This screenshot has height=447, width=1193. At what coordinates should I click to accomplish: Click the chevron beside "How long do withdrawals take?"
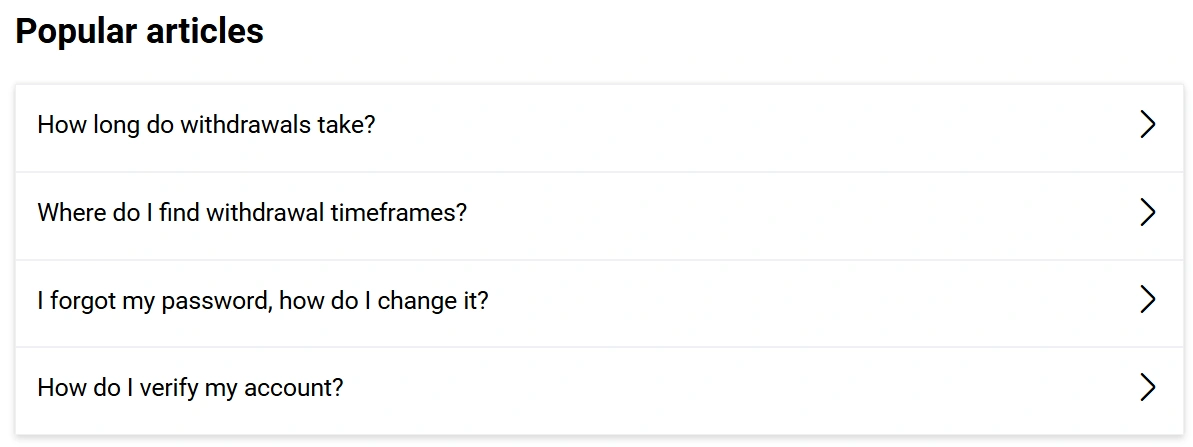point(1147,125)
